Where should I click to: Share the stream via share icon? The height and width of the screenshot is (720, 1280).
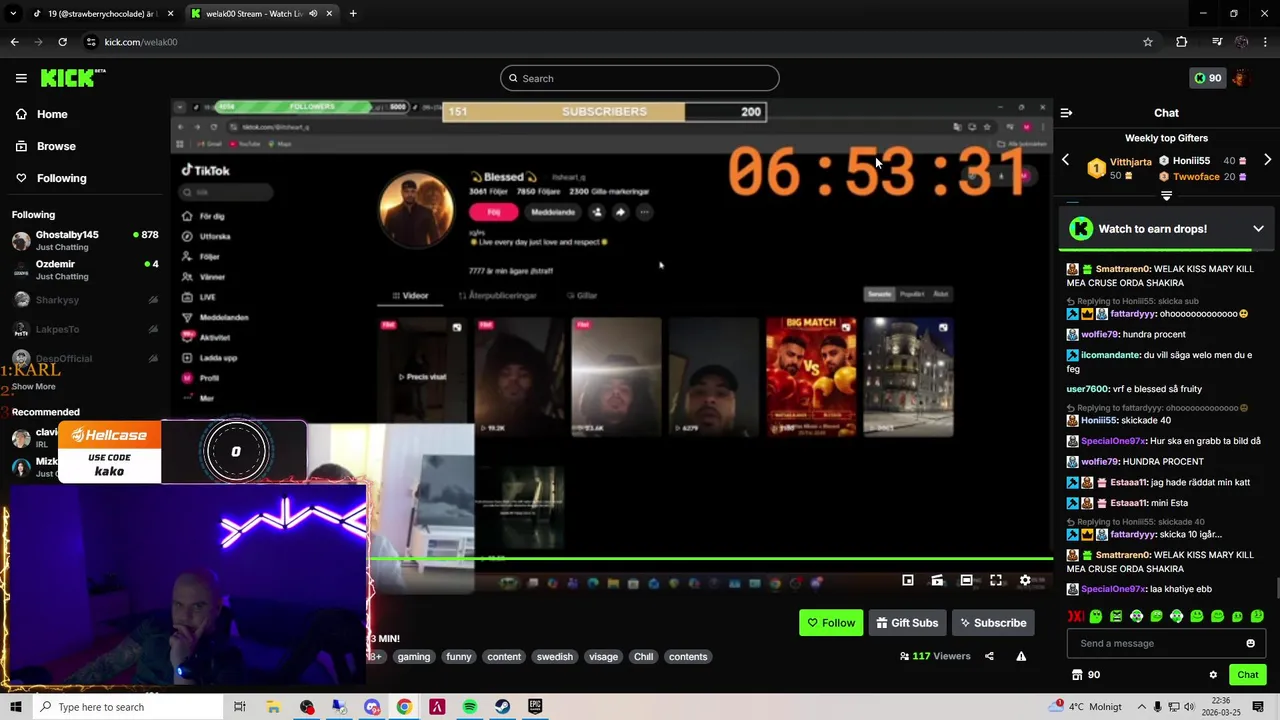[x=989, y=656]
